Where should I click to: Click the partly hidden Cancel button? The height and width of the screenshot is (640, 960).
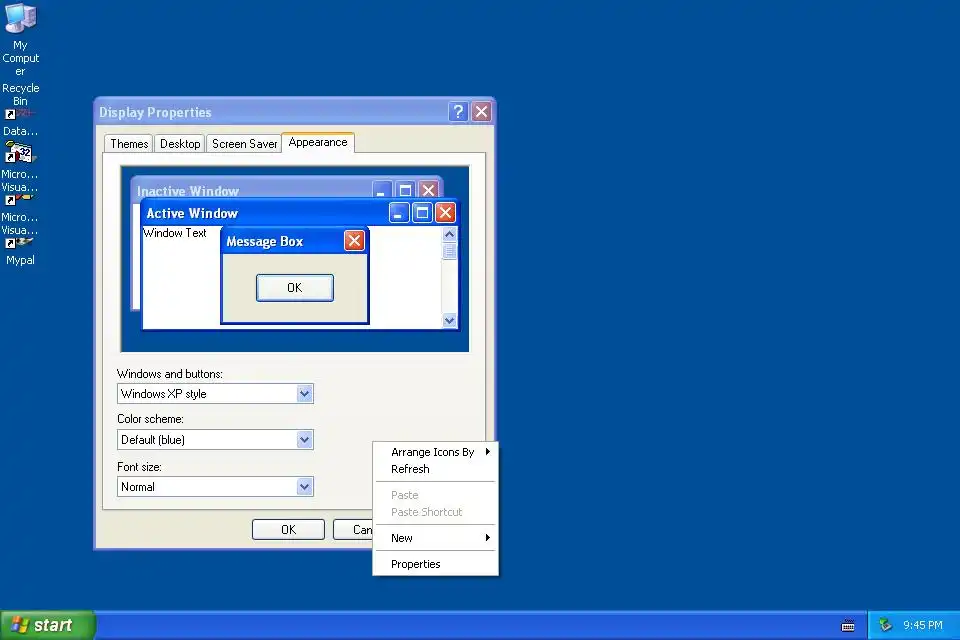353,530
